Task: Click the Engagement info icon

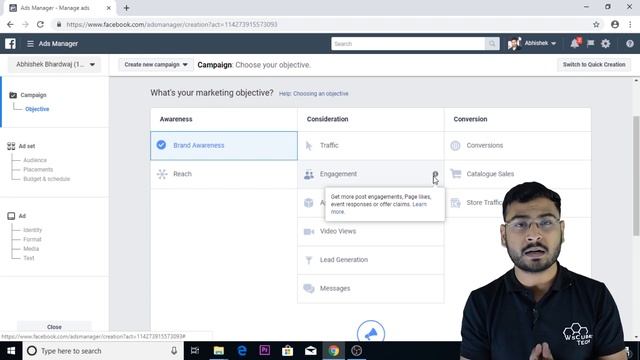Action: 436,174
